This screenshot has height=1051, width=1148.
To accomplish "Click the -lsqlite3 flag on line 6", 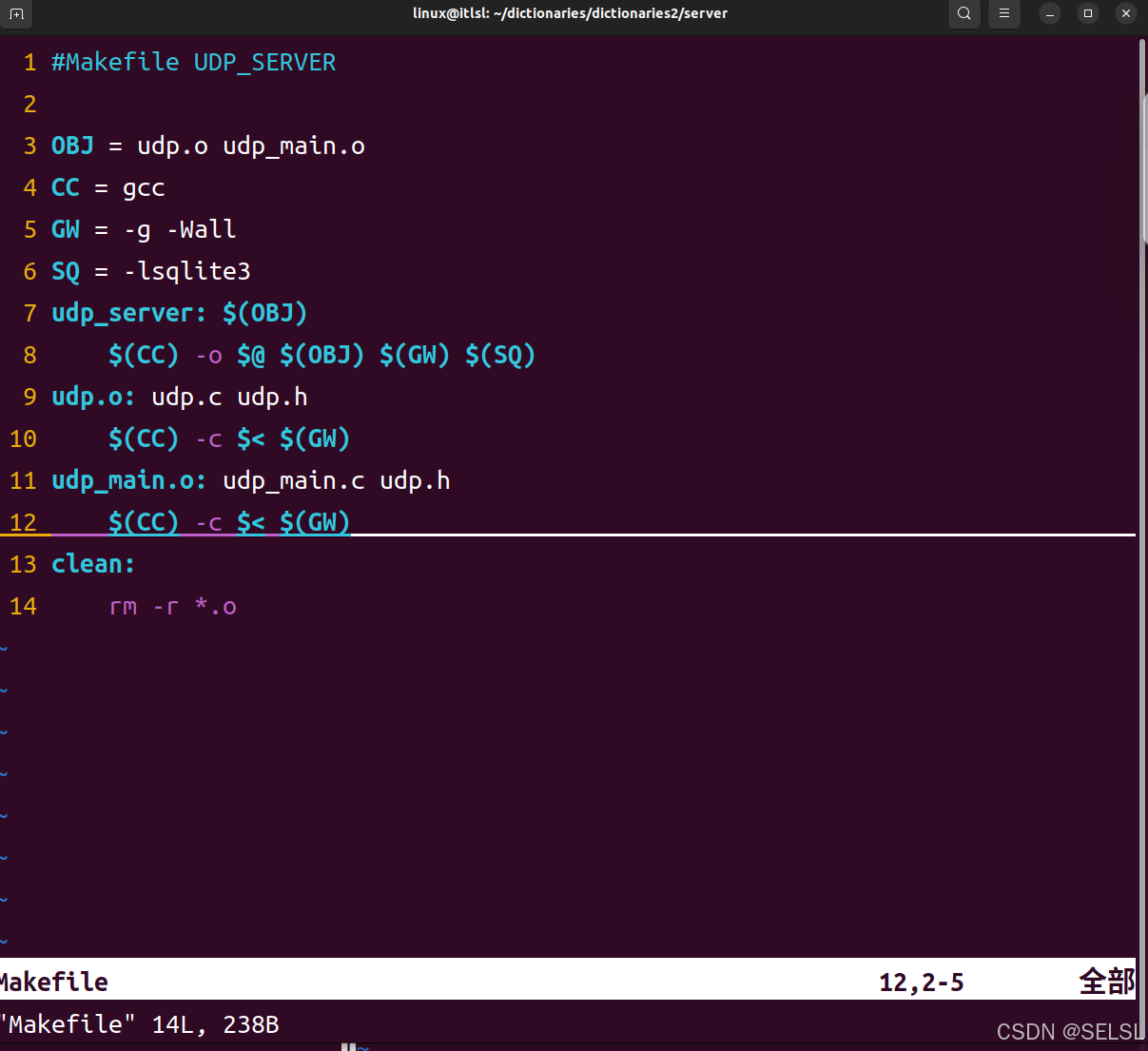I will pos(187,271).
